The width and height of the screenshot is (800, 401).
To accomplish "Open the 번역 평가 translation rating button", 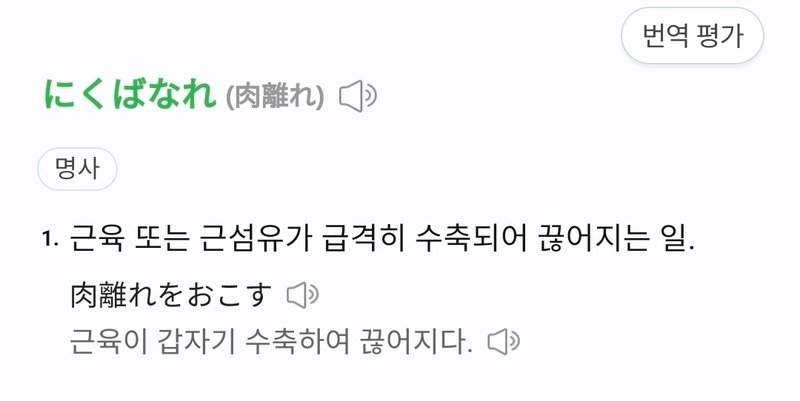I will point(692,36).
